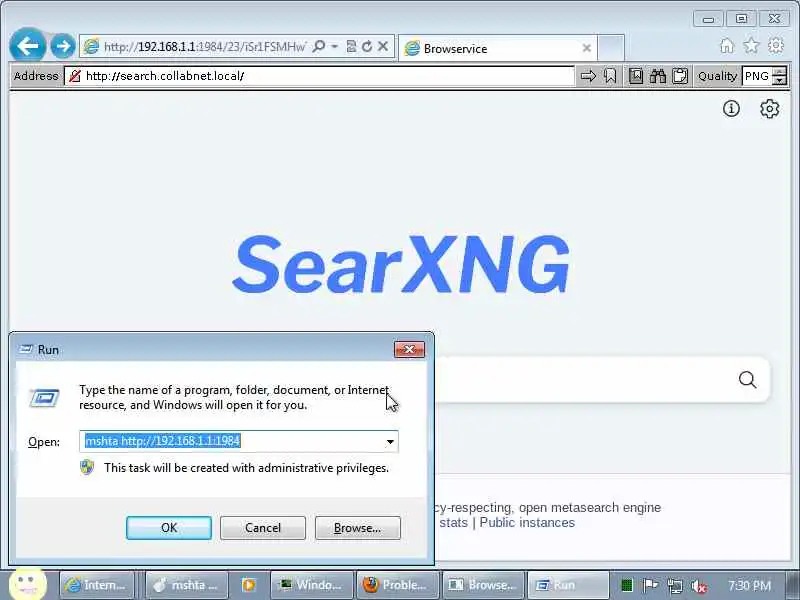Toggle the IE compatibility view icon

pyautogui.click(x=351, y=46)
